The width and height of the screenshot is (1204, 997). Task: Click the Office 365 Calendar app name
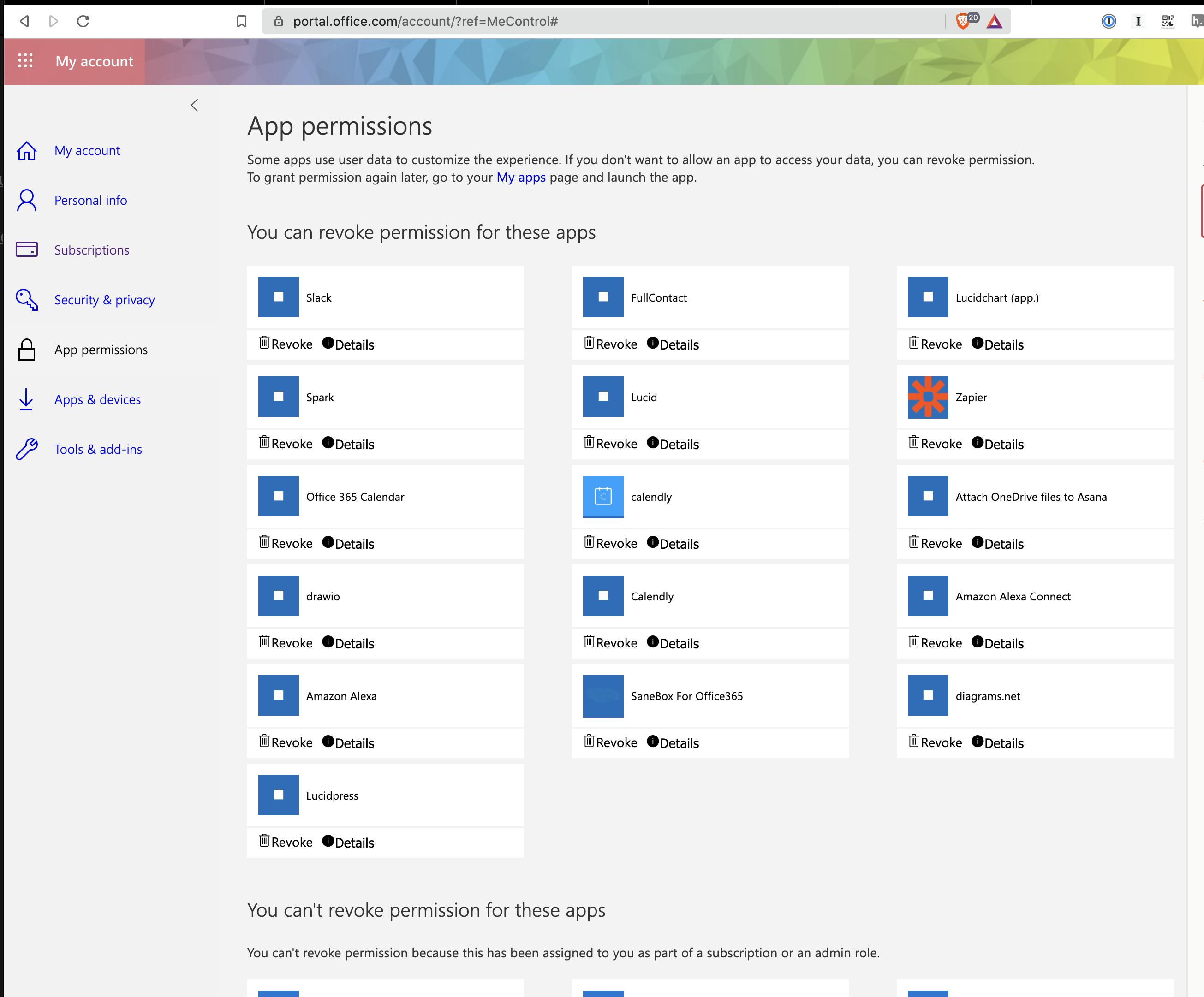pos(355,497)
